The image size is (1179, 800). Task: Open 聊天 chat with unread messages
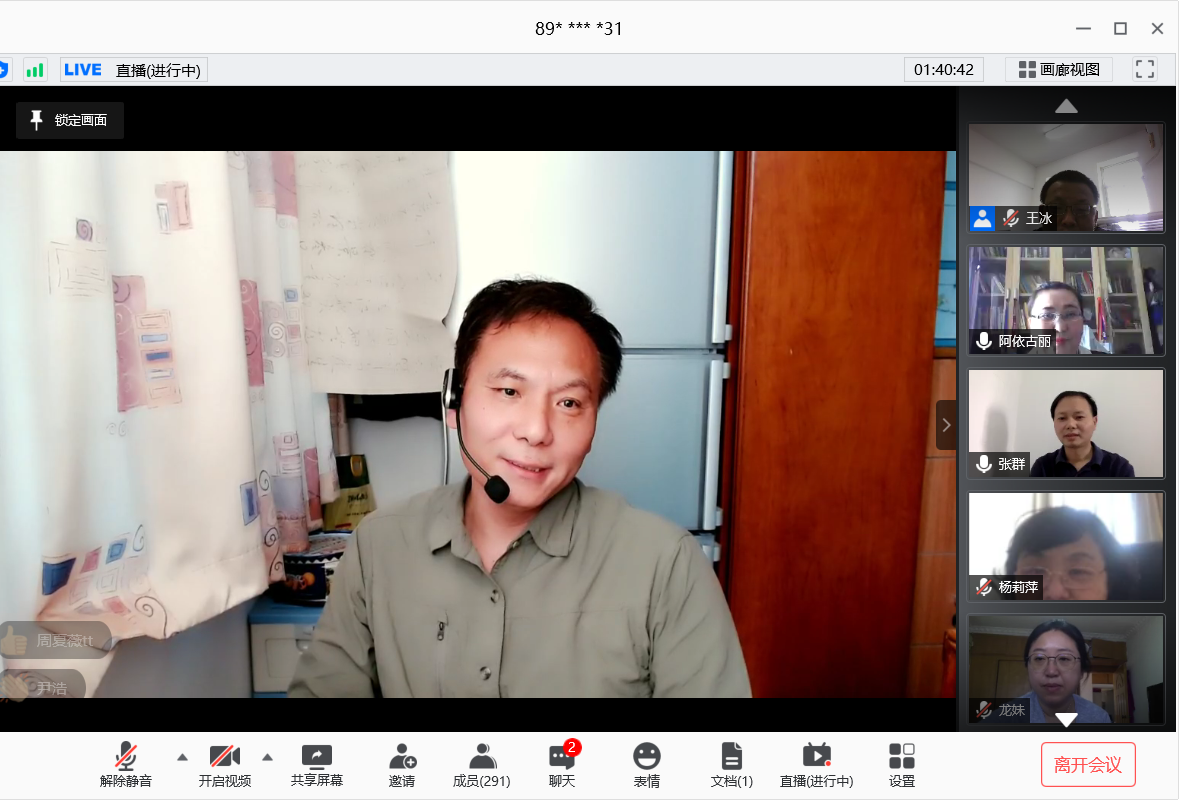coord(562,765)
